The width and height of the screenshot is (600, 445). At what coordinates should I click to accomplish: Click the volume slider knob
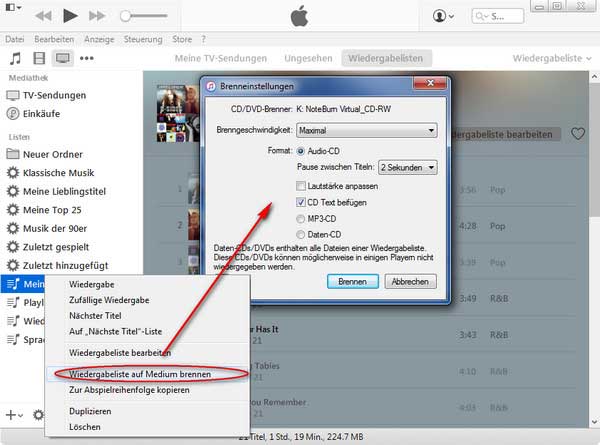coord(125,16)
